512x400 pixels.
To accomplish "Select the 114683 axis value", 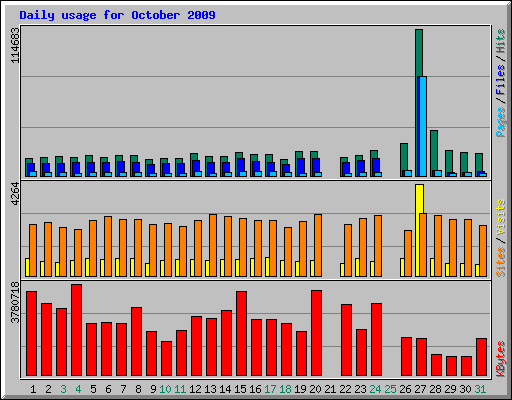I will [x=15, y=45].
